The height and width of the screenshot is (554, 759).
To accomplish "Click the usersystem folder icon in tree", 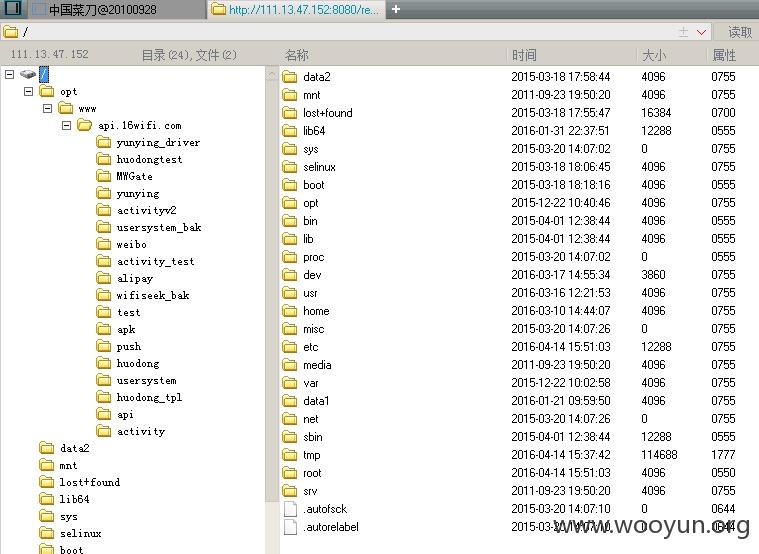I will click(103, 380).
